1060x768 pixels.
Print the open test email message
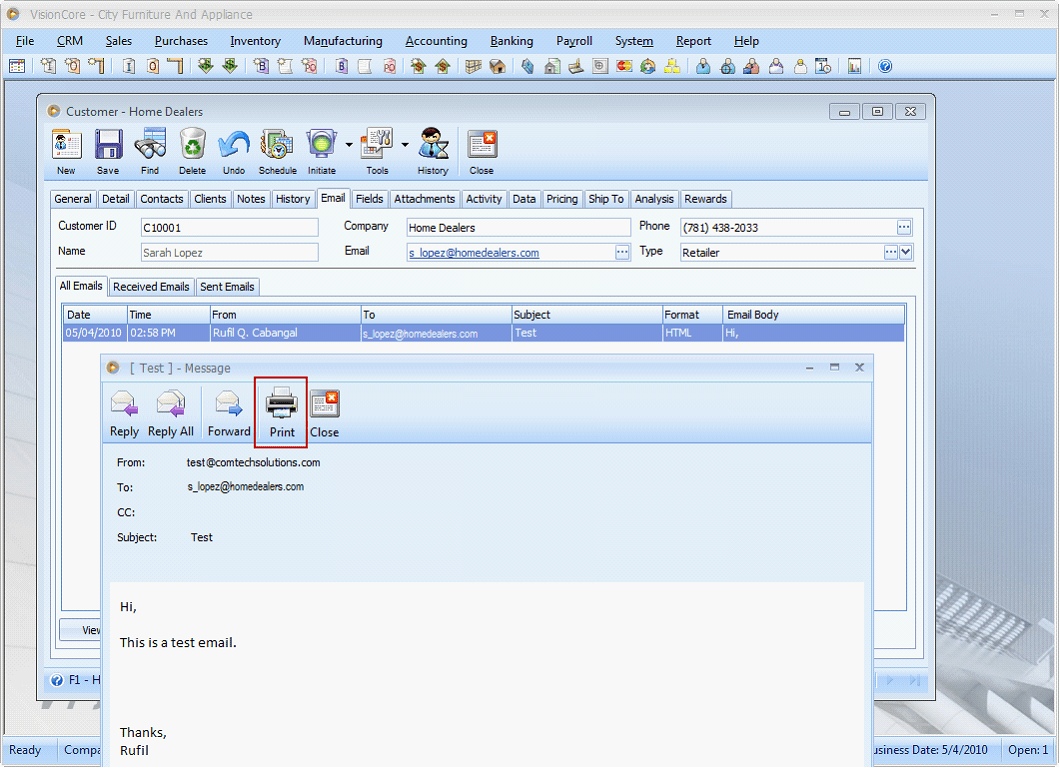click(x=280, y=411)
